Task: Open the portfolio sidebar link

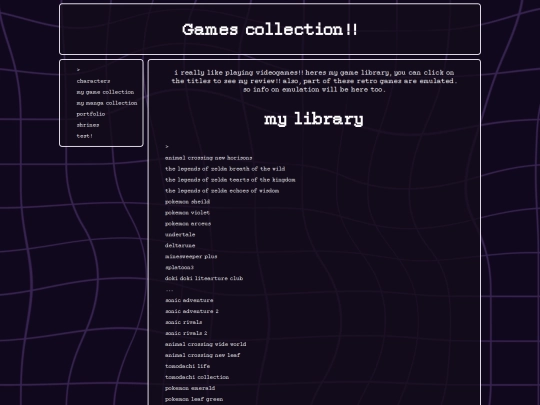Action: (91, 114)
